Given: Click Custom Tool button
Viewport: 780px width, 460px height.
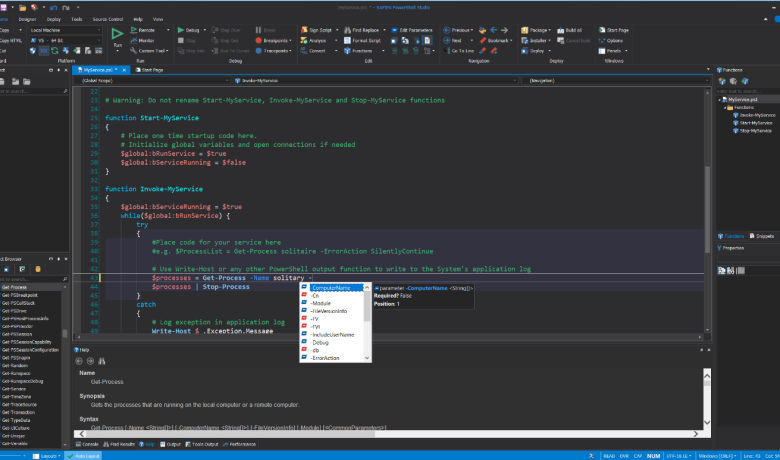Looking at the screenshot, I should [x=149, y=51].
